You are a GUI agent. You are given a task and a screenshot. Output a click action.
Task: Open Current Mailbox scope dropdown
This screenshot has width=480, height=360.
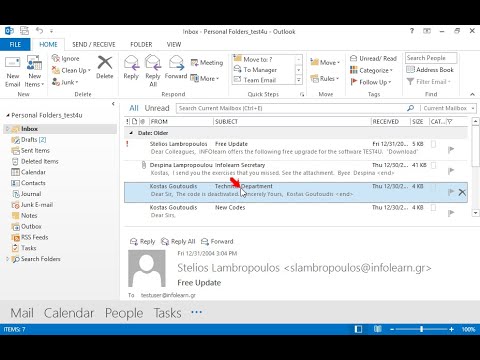(449, 108)
